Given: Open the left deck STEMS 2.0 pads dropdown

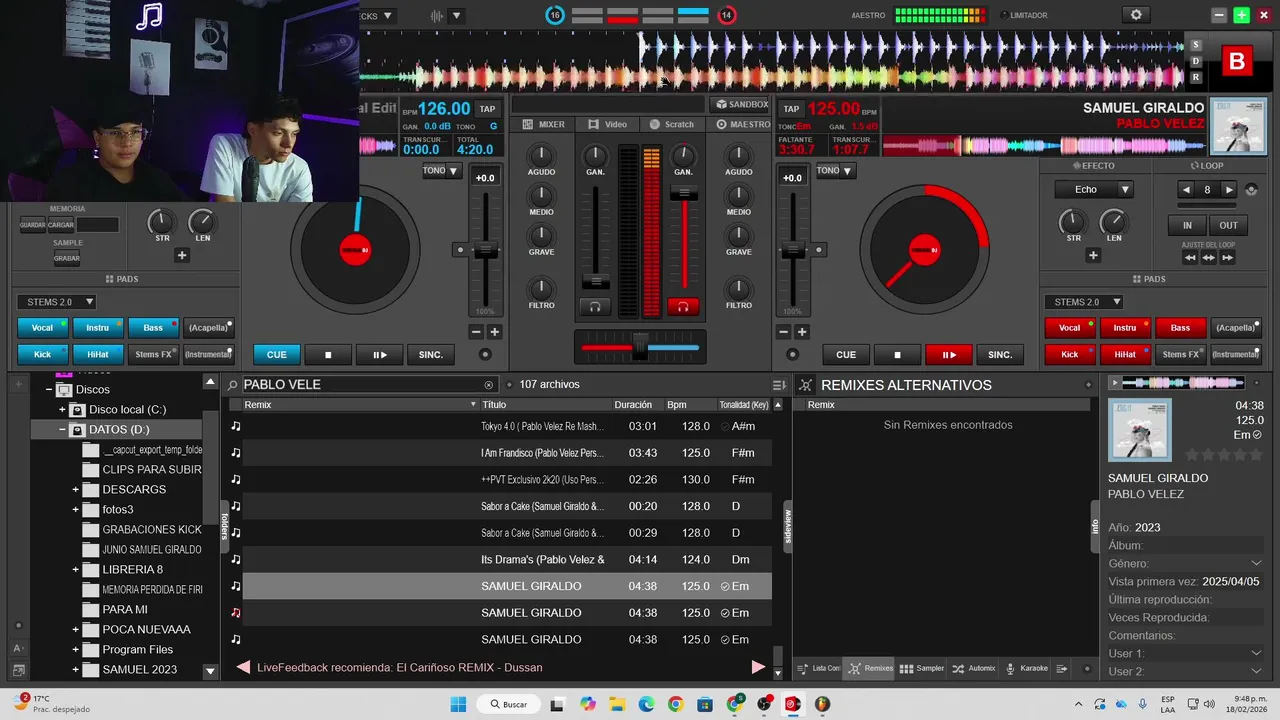Looking at the screenshot, I should [x=56, y=302].
